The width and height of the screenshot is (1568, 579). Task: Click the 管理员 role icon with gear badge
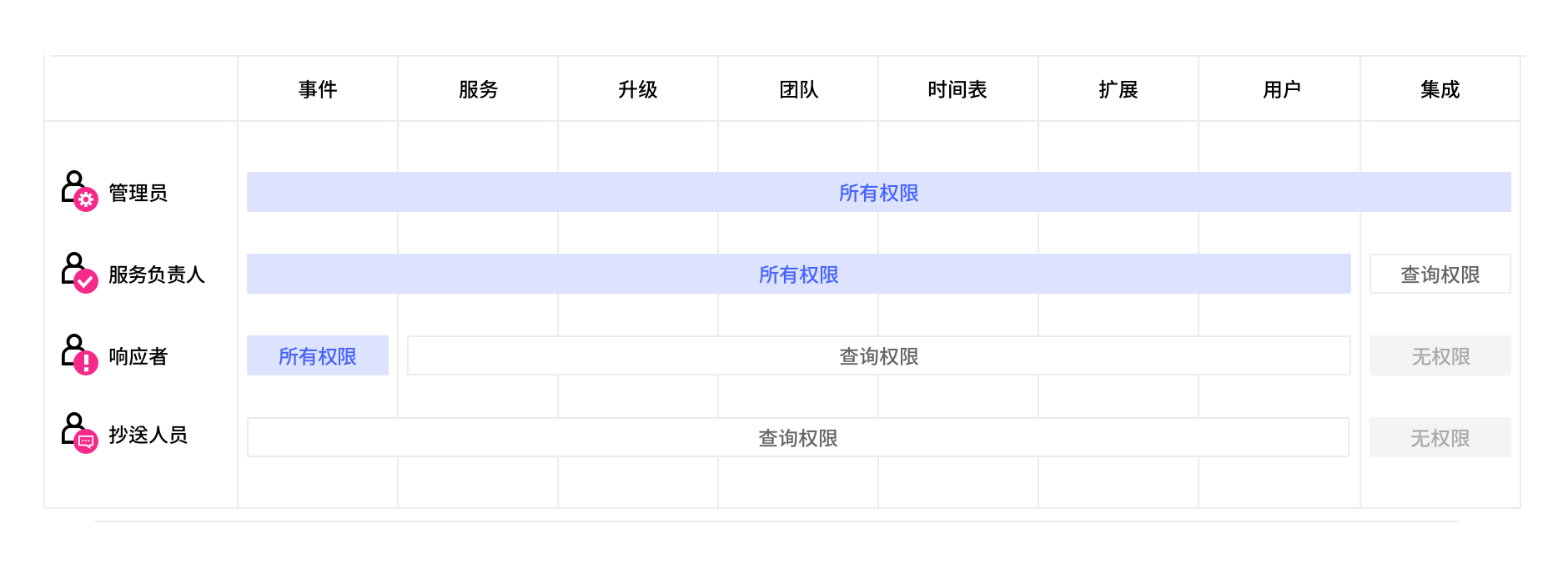pos(79,191)
